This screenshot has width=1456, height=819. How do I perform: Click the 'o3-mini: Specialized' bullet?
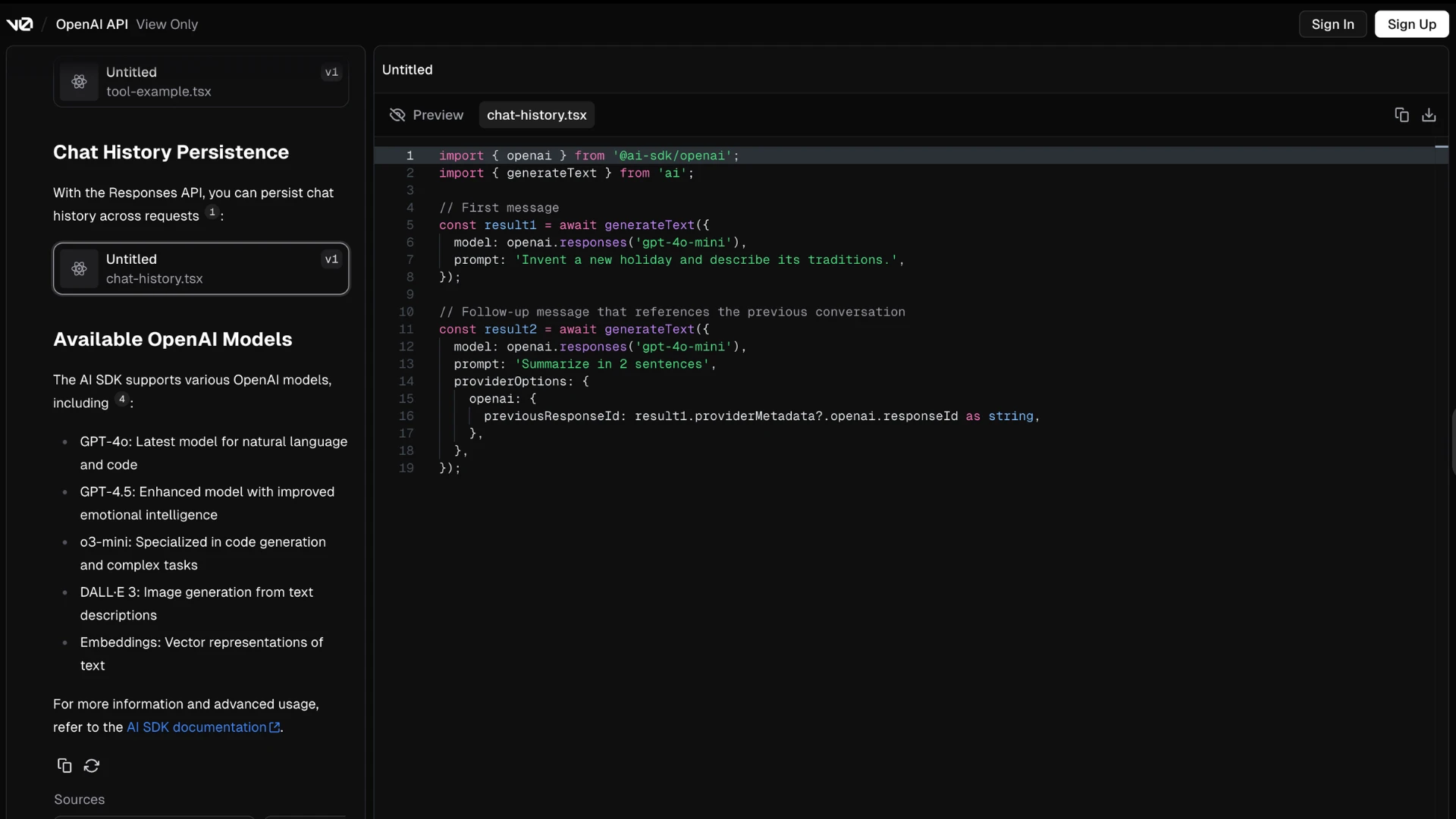[x=202, y=553]
